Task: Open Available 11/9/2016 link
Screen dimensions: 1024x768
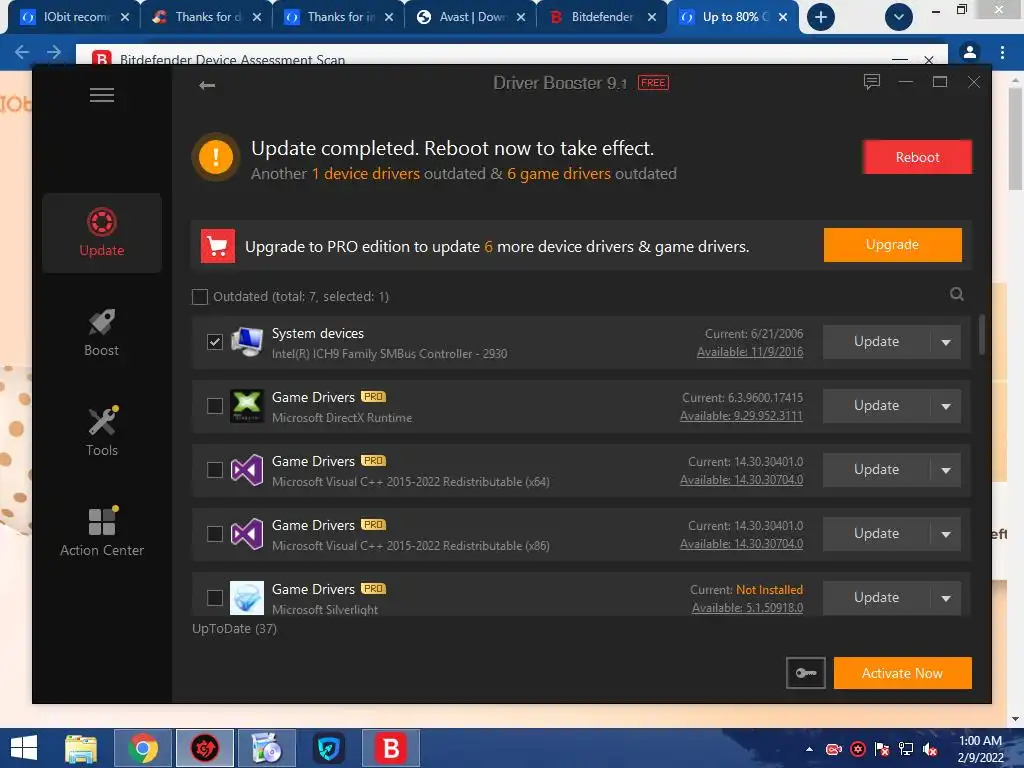Action: coord(750,352)
